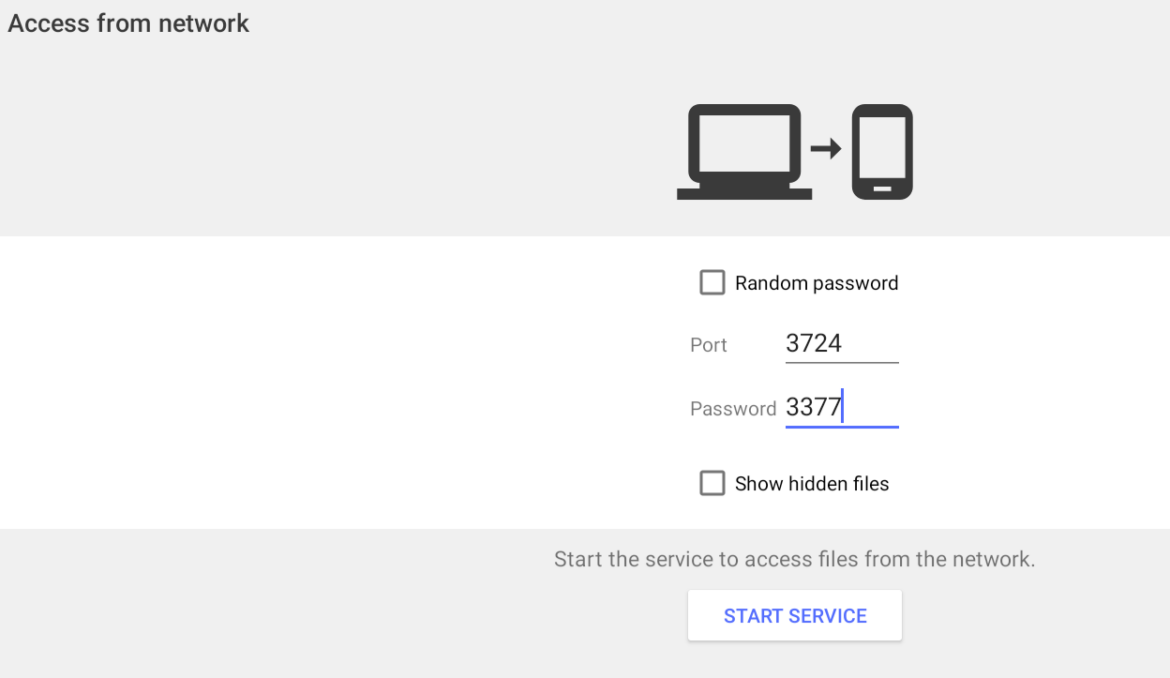Toggle the Random password checkbox off

click(712, 282)
